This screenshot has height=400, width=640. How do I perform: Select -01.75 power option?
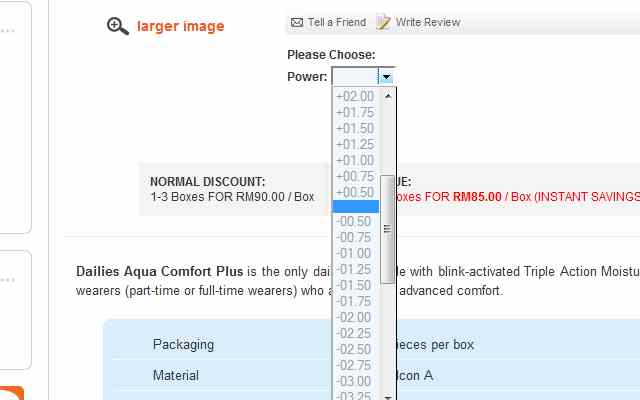356,301
